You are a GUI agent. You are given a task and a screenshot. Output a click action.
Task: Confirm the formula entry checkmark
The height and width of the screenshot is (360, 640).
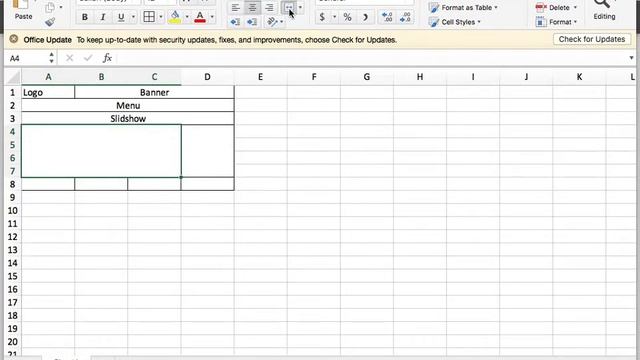(x=88, y=58)
